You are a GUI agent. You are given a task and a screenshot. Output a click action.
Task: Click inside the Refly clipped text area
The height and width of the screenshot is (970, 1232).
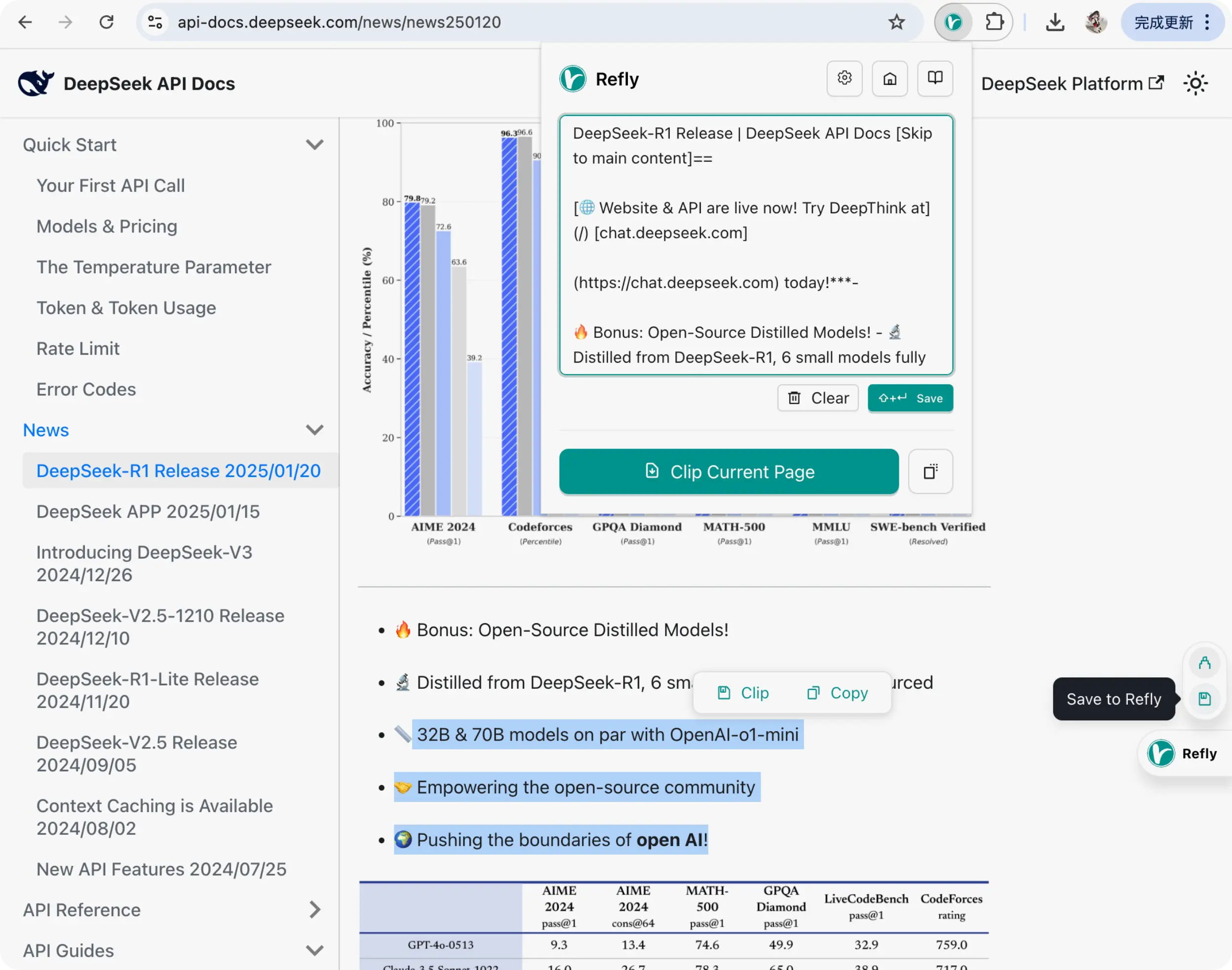click(x=756, y=244)
